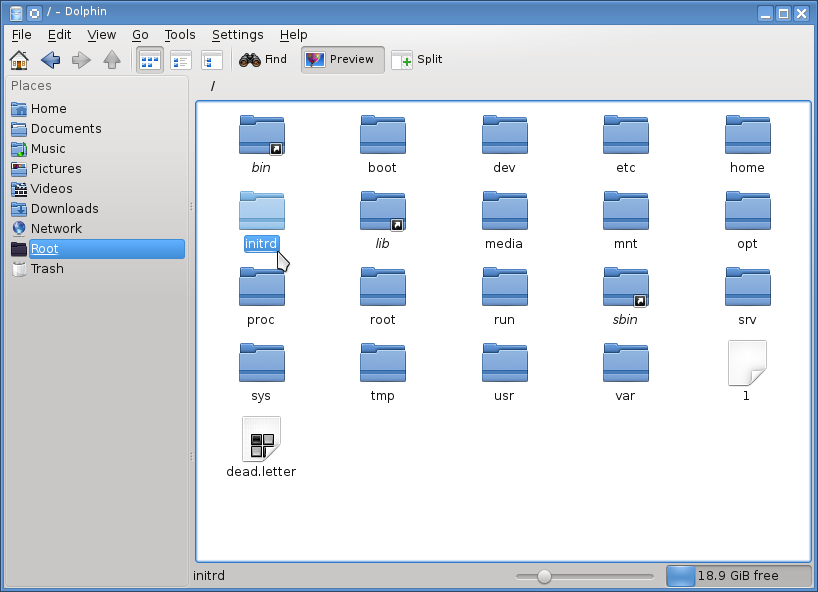Open the Help menu
The width and height of the screenshot is (818, 592).
point(293,35)
